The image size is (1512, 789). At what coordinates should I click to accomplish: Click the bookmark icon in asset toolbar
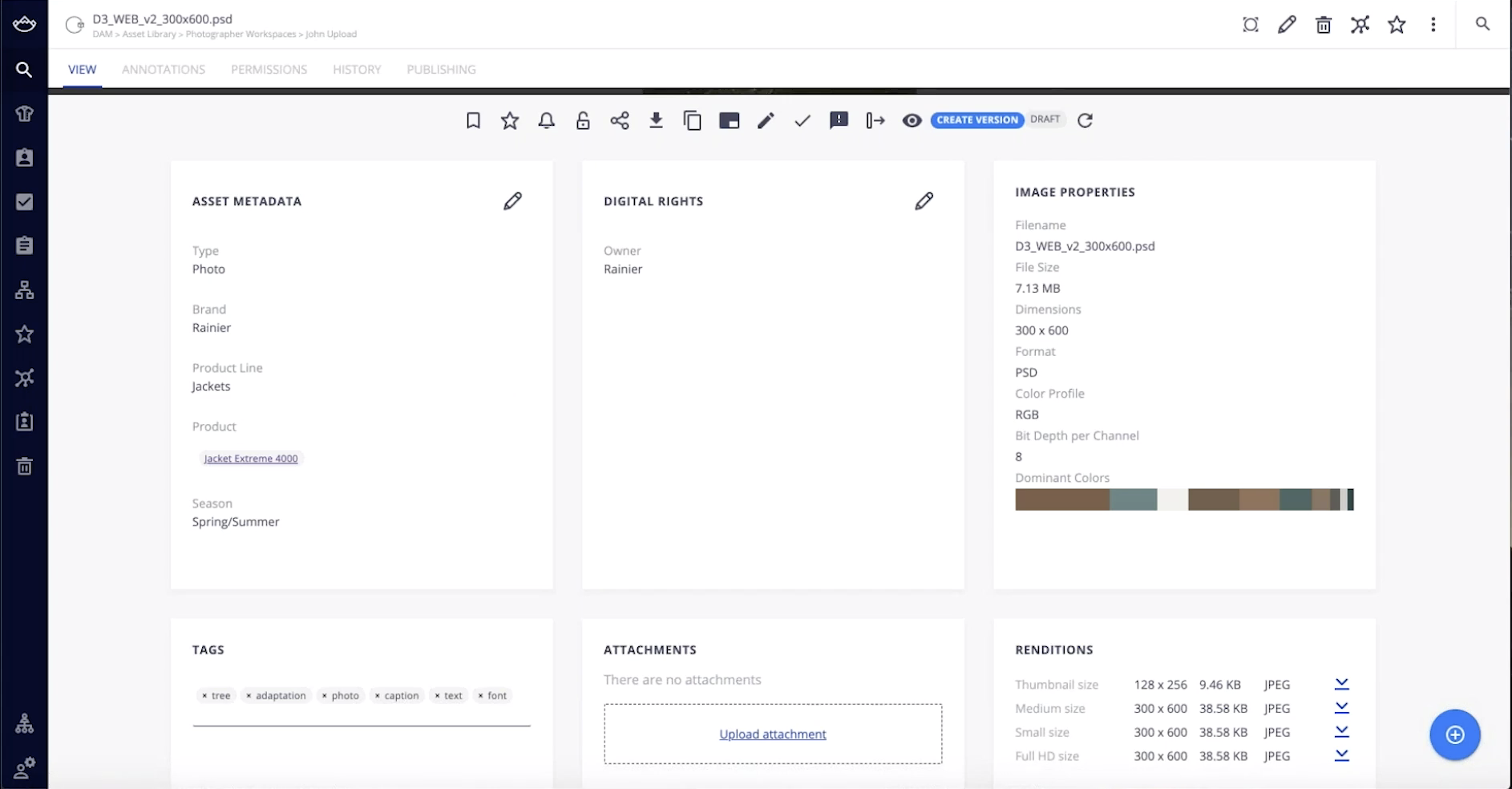[473, 120]
